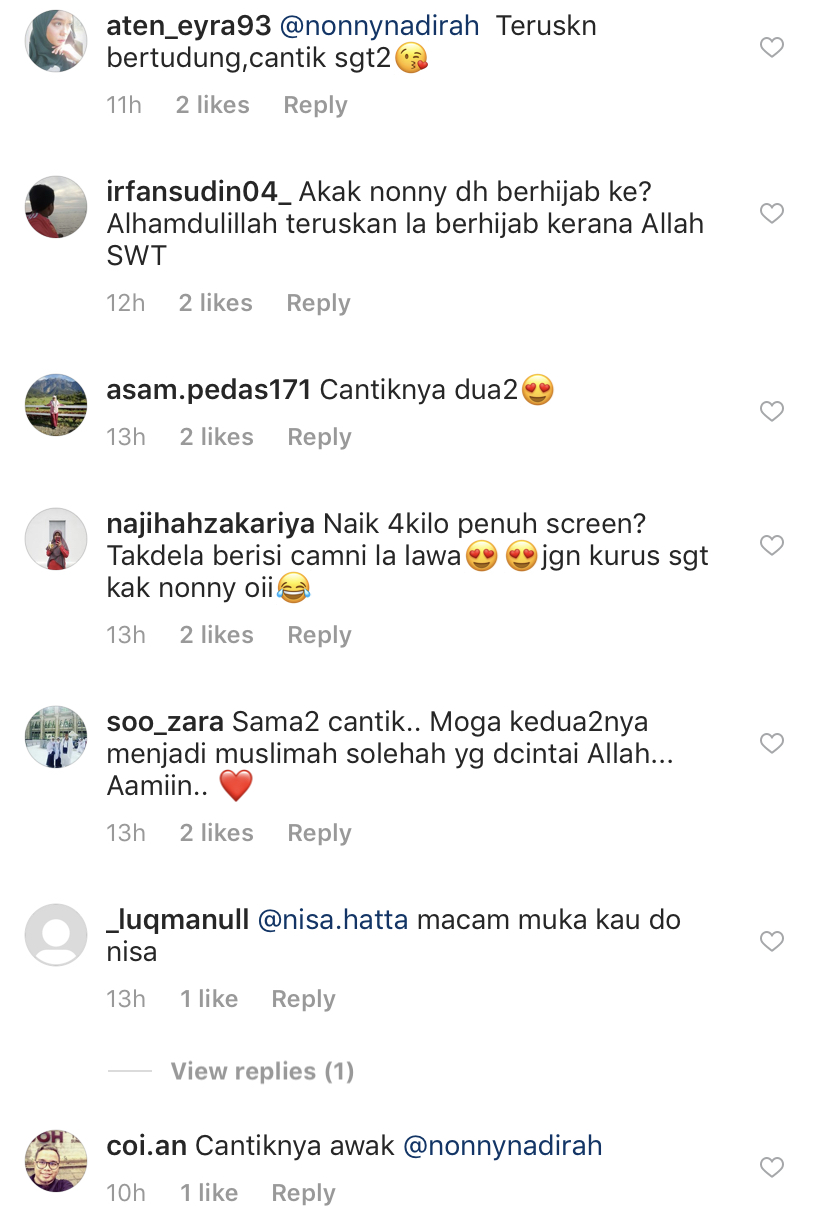This screenshot has height=1217, width=828.
Task: Show 1 like on coi.an's comment
Action: tap(209, 1193)
